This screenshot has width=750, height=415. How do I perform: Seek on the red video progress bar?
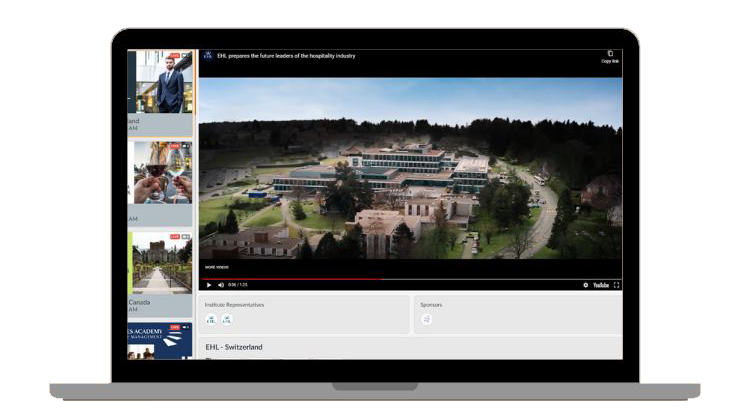(x=410, y=278)
